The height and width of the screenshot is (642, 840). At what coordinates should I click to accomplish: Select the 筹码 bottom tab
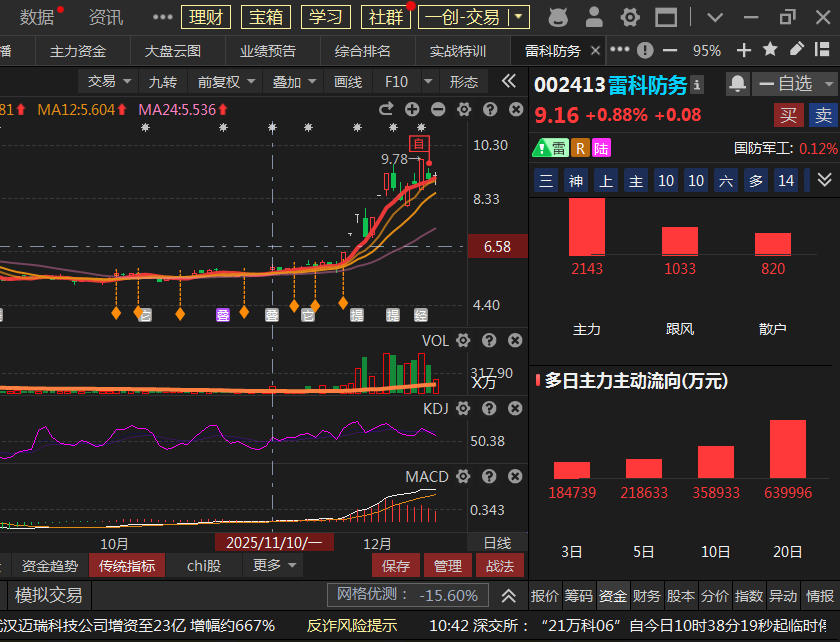[579, 596]
